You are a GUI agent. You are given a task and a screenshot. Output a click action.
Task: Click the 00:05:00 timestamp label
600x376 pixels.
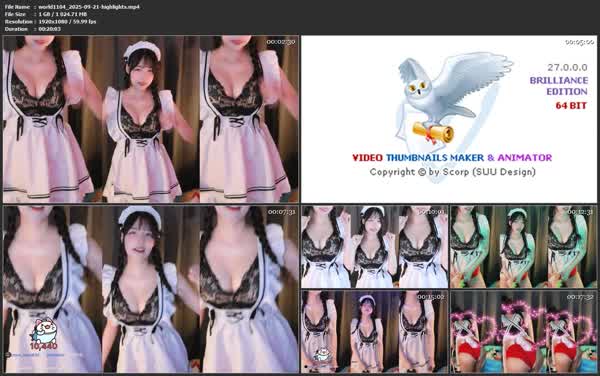point(579,42)
